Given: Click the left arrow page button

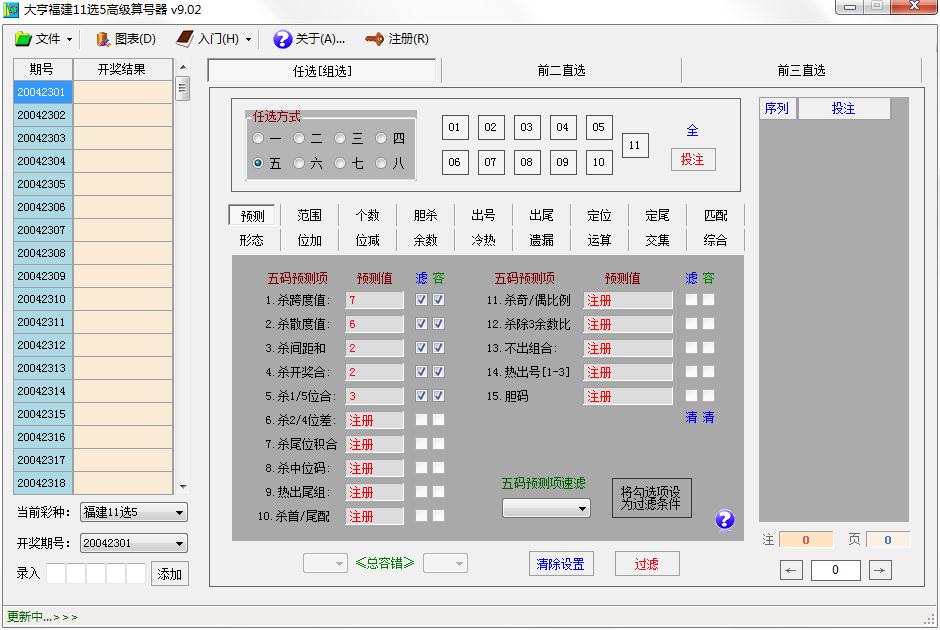Looking at the screenshot, I should point(791,570).
